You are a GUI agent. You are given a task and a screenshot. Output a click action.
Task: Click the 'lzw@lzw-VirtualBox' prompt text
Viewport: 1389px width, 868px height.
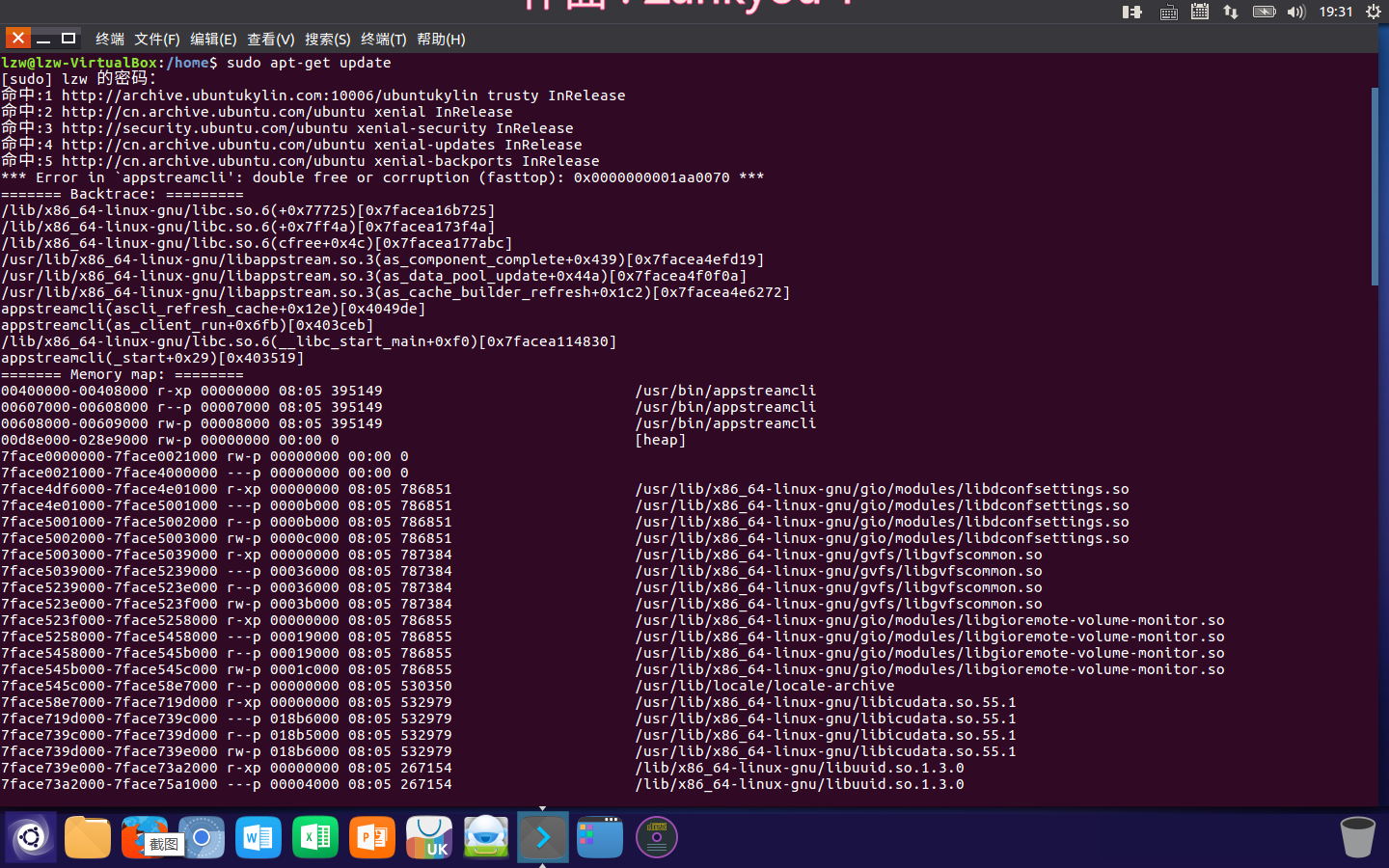(x=79, y=63)
